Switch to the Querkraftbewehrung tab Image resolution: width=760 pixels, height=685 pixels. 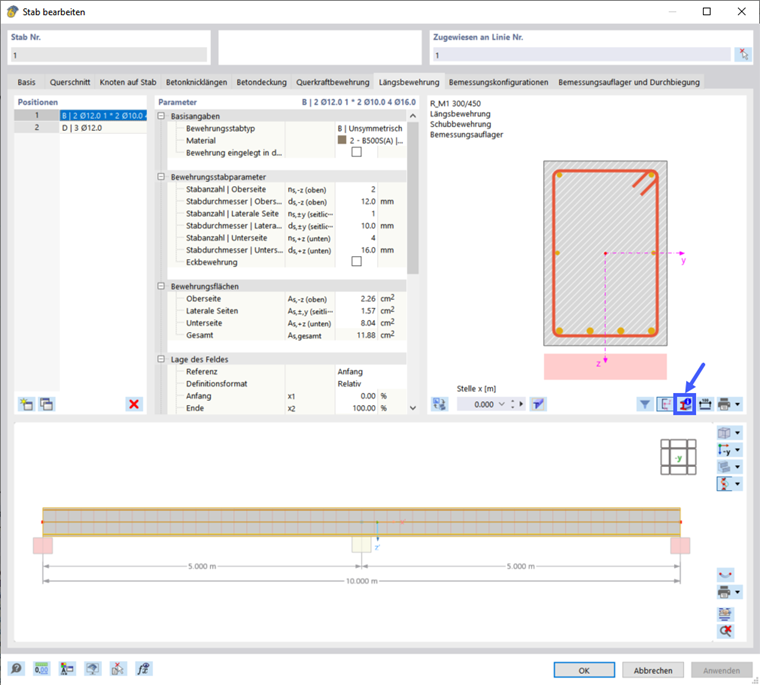tap(332, 82)
